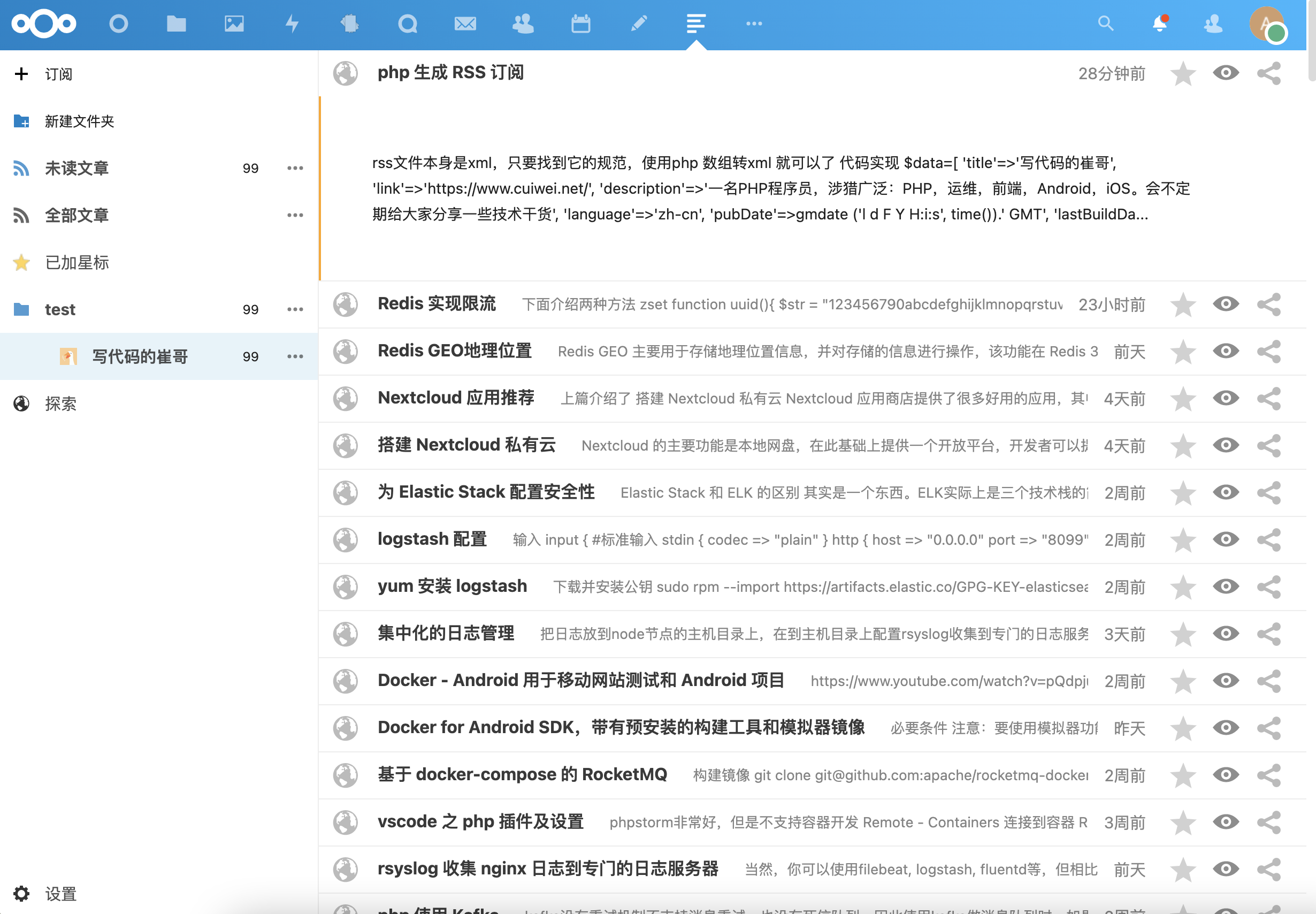
Task: Toggle read status of Redis GEO地理位置
Action: pyautogui.click(x=1226, y=351)
